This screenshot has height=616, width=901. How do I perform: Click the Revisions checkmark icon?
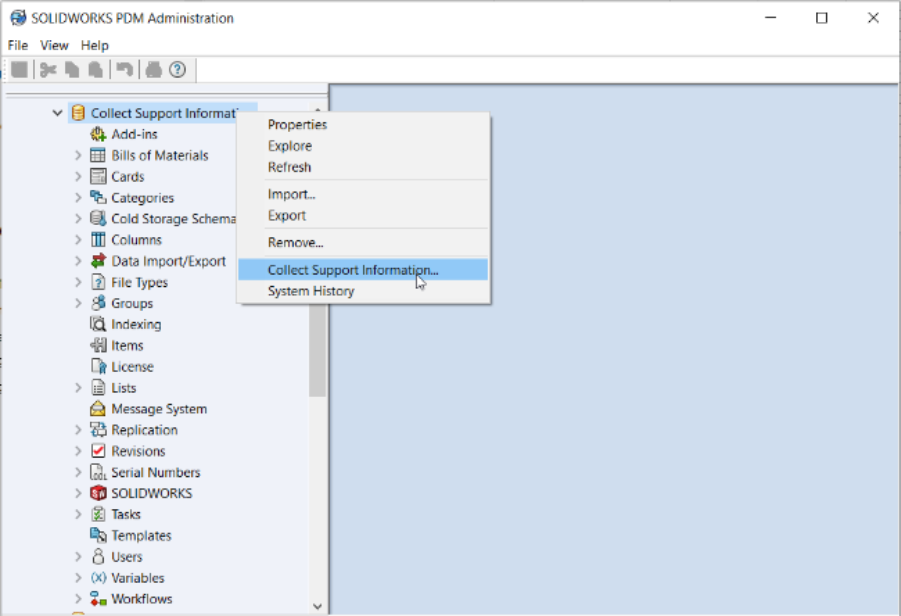pyautogui.click(x=98, y=451)
